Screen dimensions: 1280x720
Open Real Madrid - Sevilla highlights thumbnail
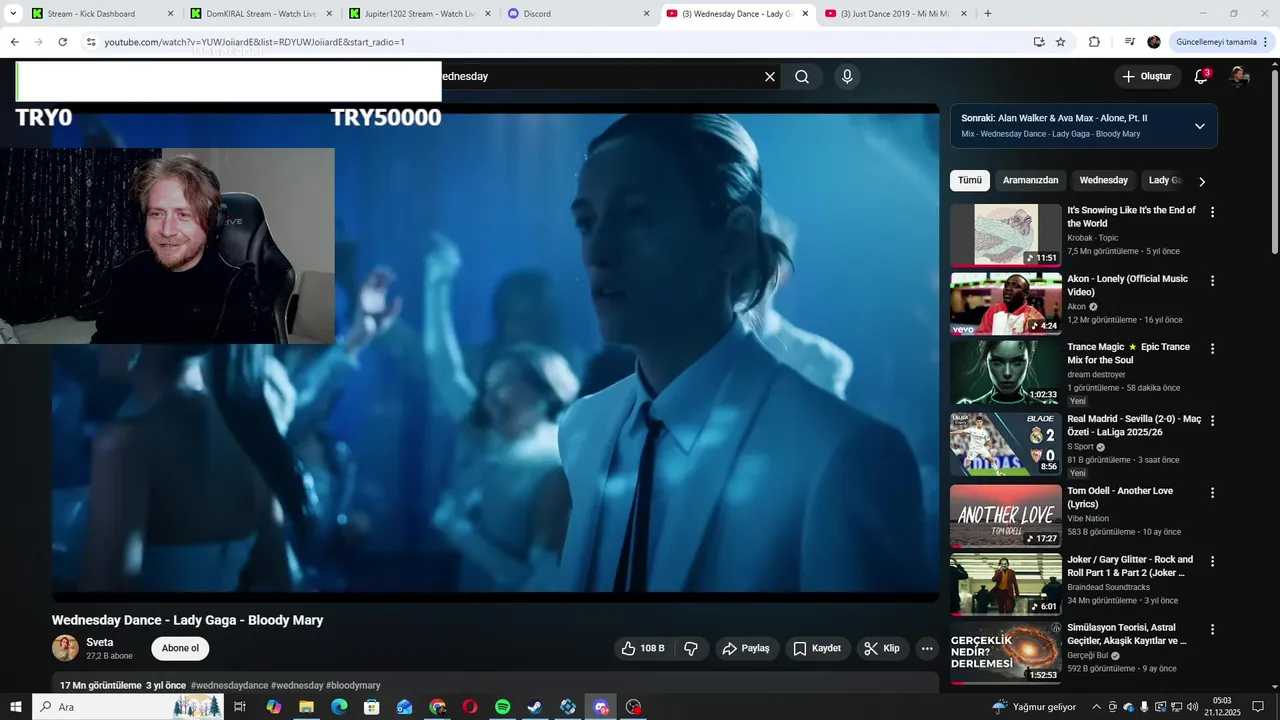(1005, 444)
